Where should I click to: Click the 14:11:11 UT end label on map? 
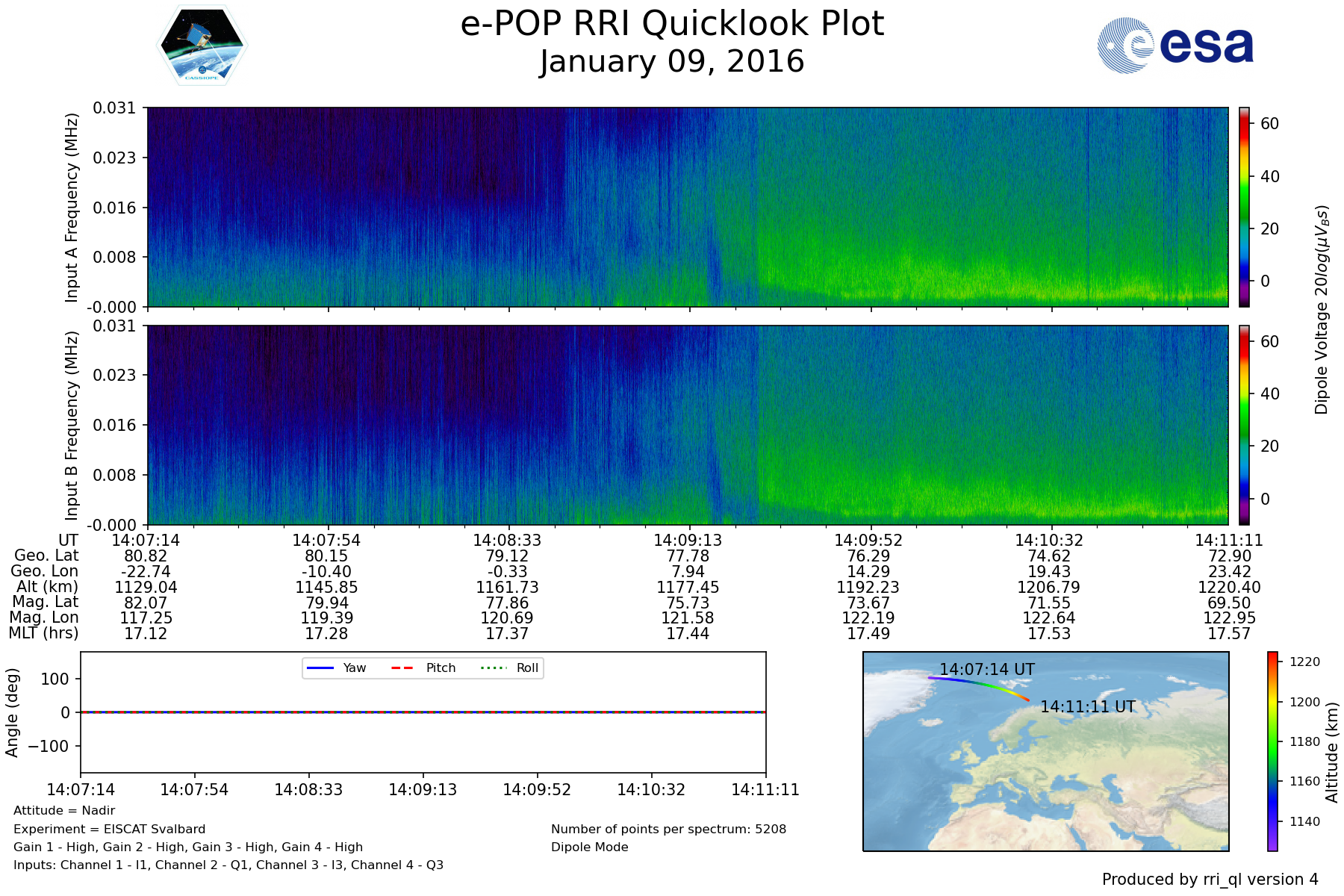click(x=1087, y=706)
